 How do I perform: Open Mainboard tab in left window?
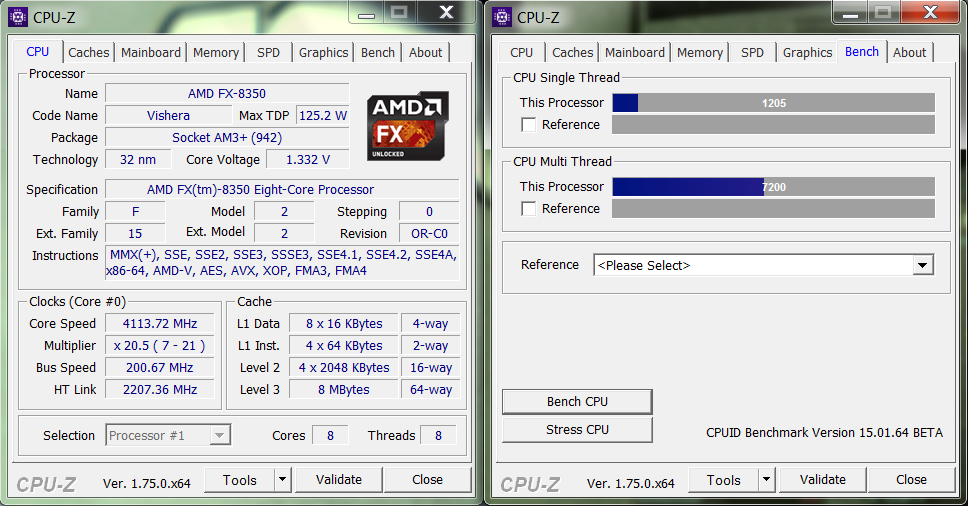click(151, 52)
